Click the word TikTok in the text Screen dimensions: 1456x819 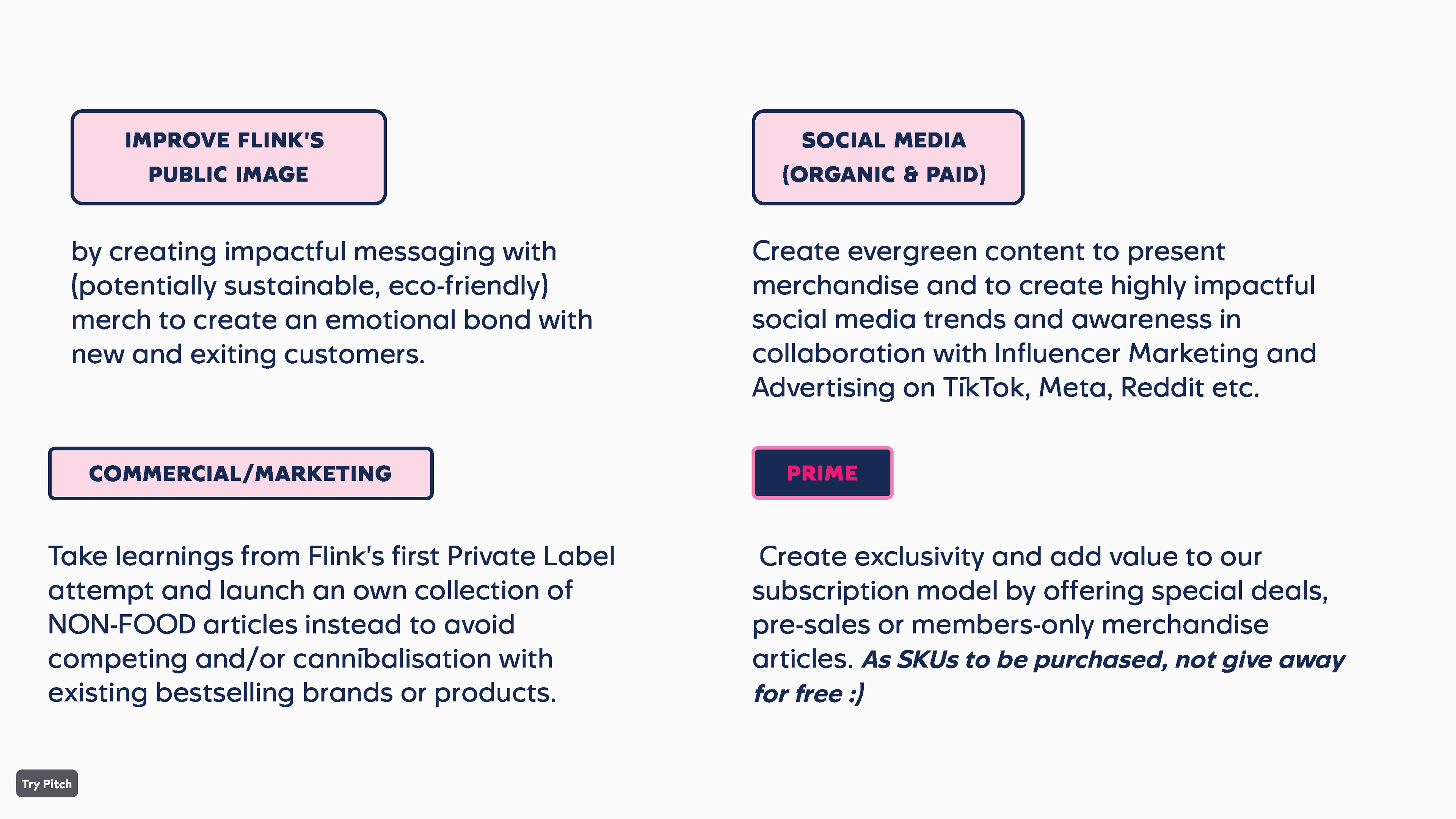tap(984, 388)
